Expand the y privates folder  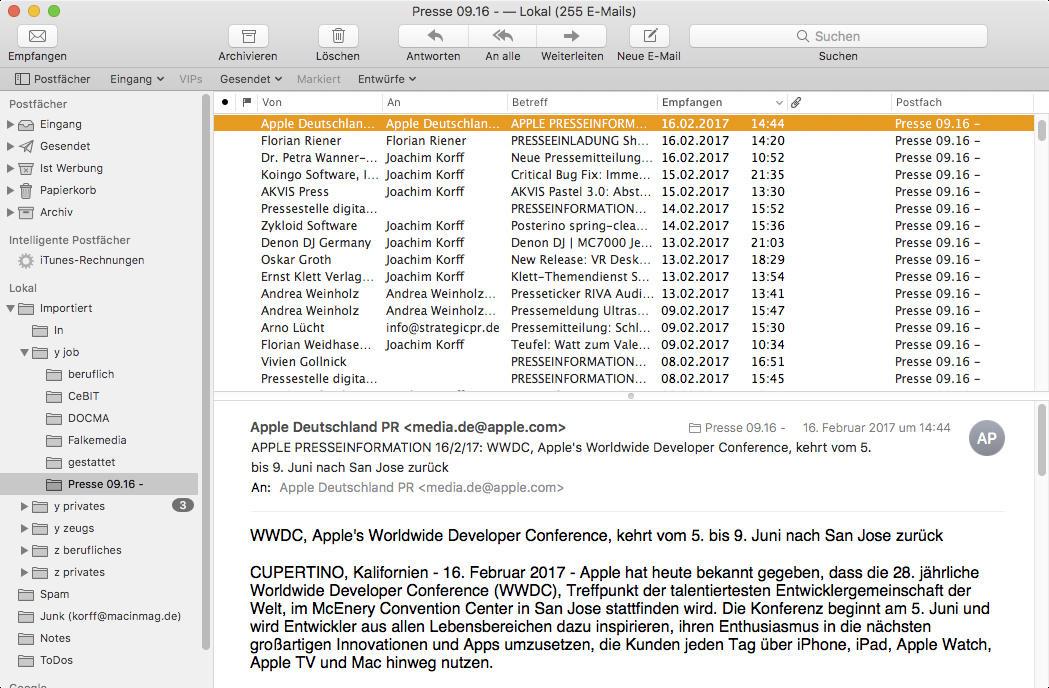(x=24, y=507)
